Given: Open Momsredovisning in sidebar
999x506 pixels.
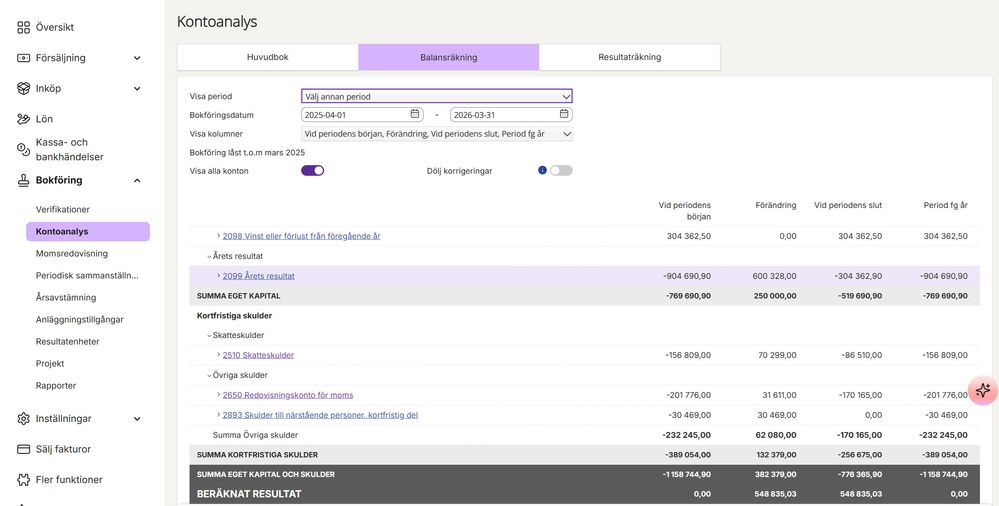Looking at the screenshot, I should 71,253.
